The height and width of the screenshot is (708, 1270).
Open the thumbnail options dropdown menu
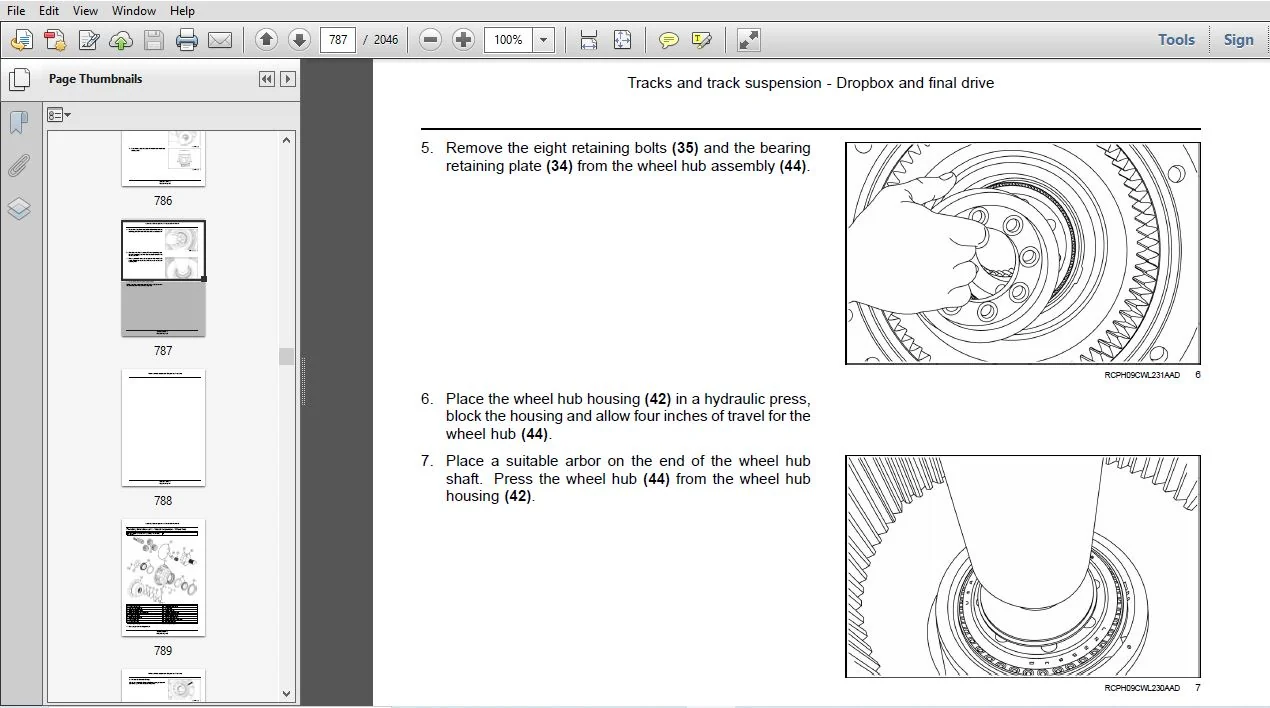coord(59,115)
